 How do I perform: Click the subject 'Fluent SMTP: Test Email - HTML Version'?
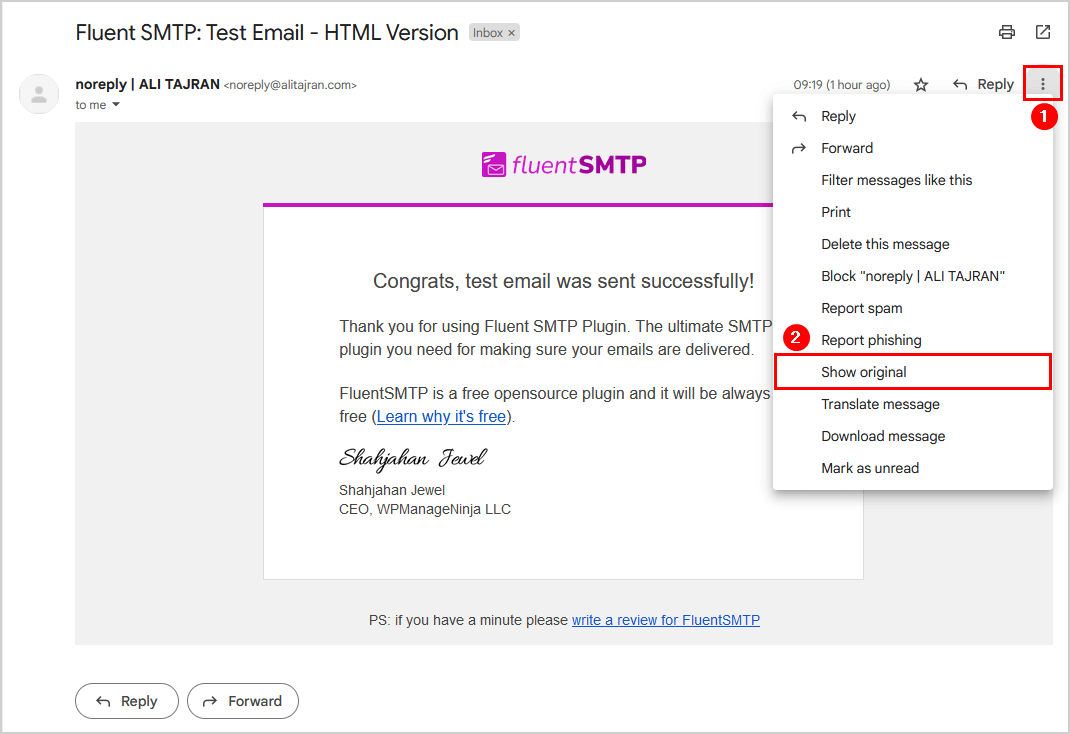point(267,33)
